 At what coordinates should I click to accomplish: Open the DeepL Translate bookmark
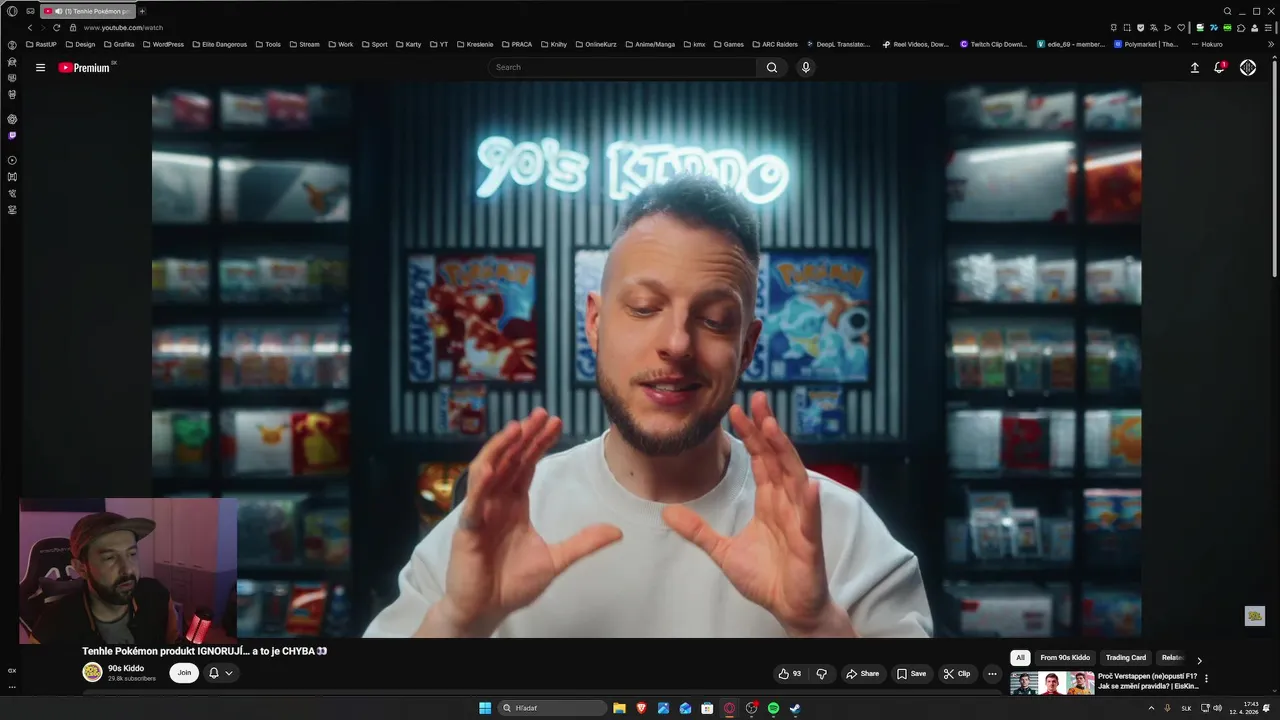[x=838, y=44]
